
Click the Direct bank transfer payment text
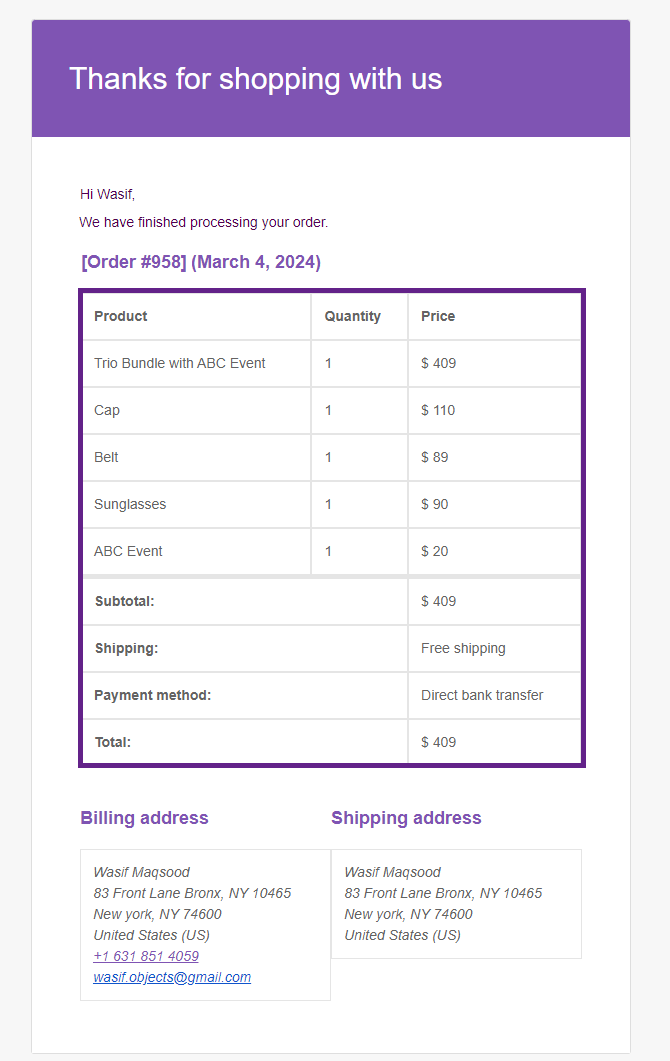[482, 695]
